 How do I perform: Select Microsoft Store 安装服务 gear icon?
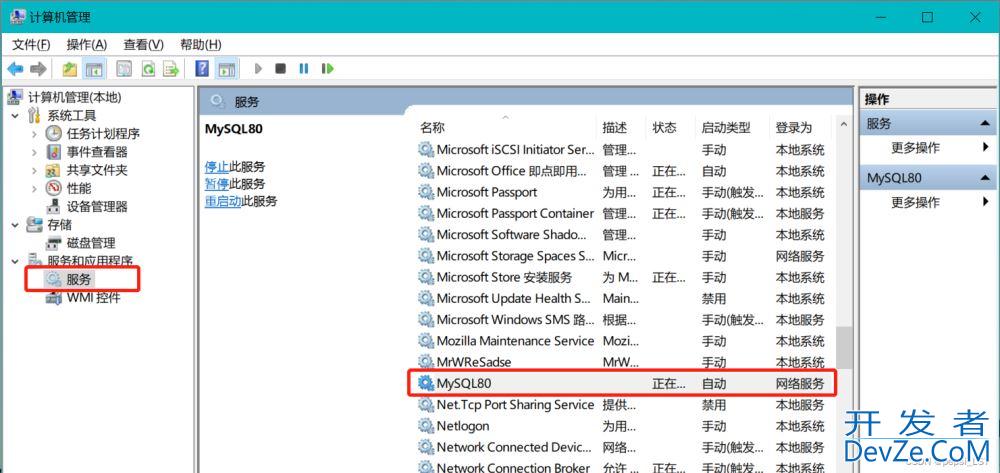(x=425, y=277)
